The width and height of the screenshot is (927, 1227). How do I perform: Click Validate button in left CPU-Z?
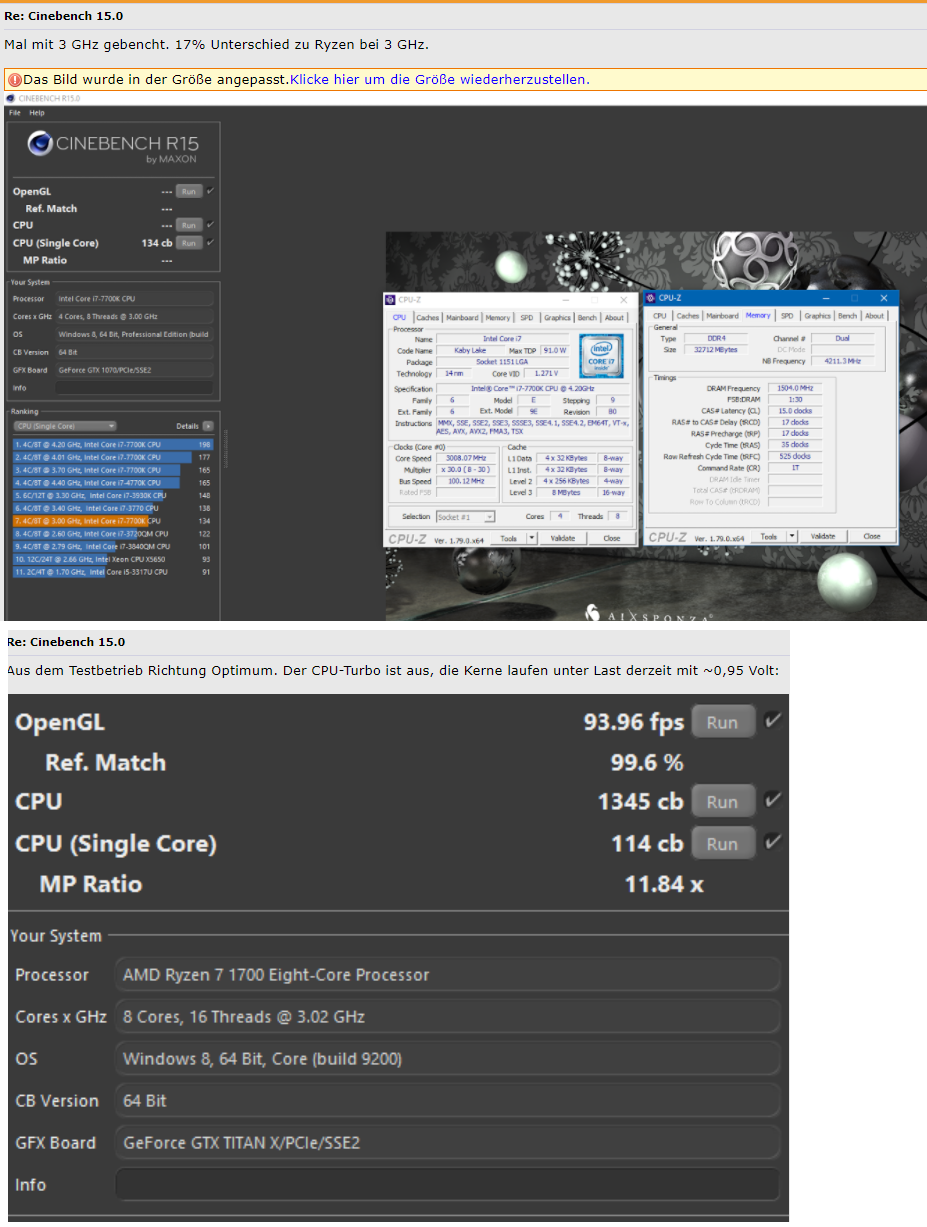tap(562, 538)
